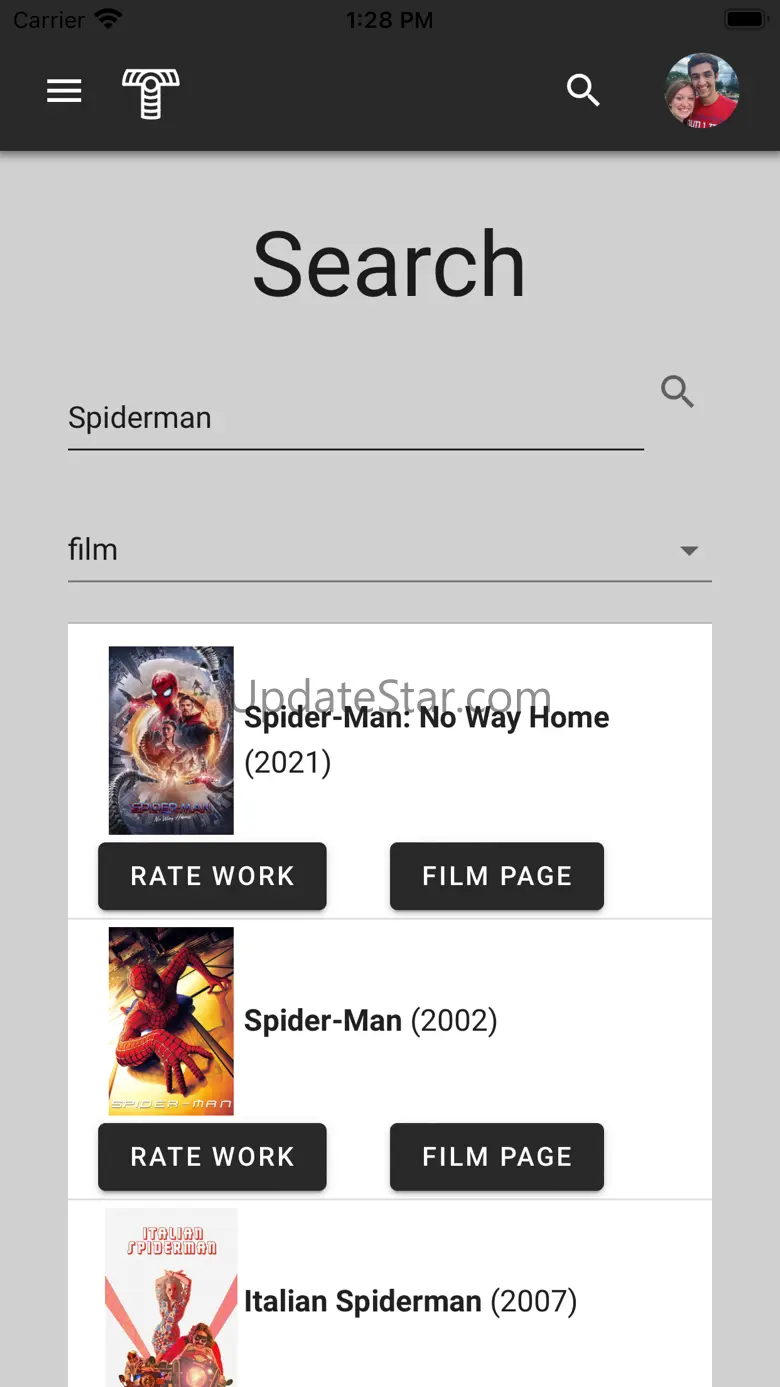Expand the film type dropdown arrow
The image size is (780, 1387).
[x=689, y=550]
